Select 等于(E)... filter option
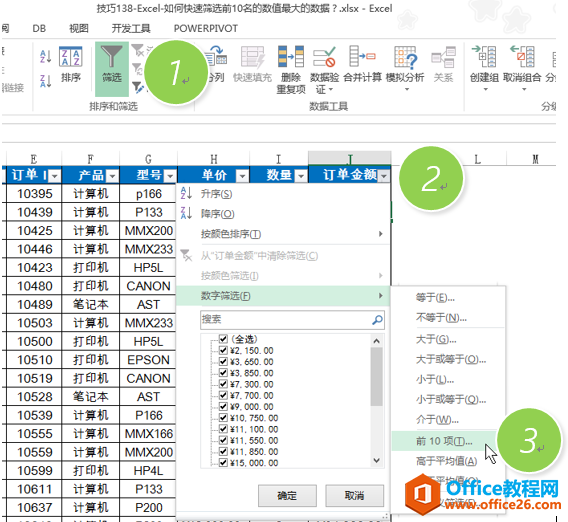568x522 pixels. tap(435, 298)
